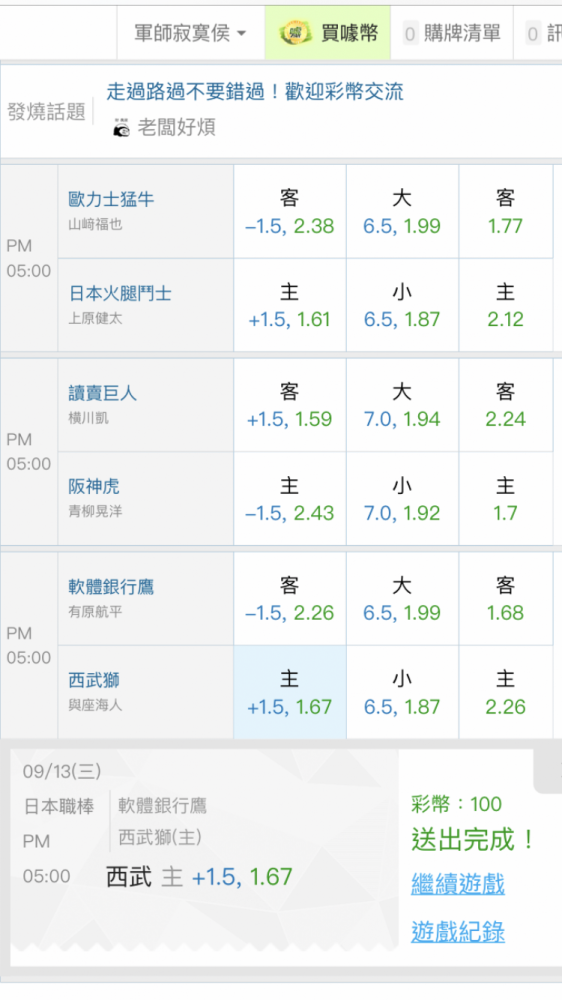Open the 遊戲紀錄 link
The height and width of the screenshot is (1000, 562).
pyautogui.click(x=458, y=932)
